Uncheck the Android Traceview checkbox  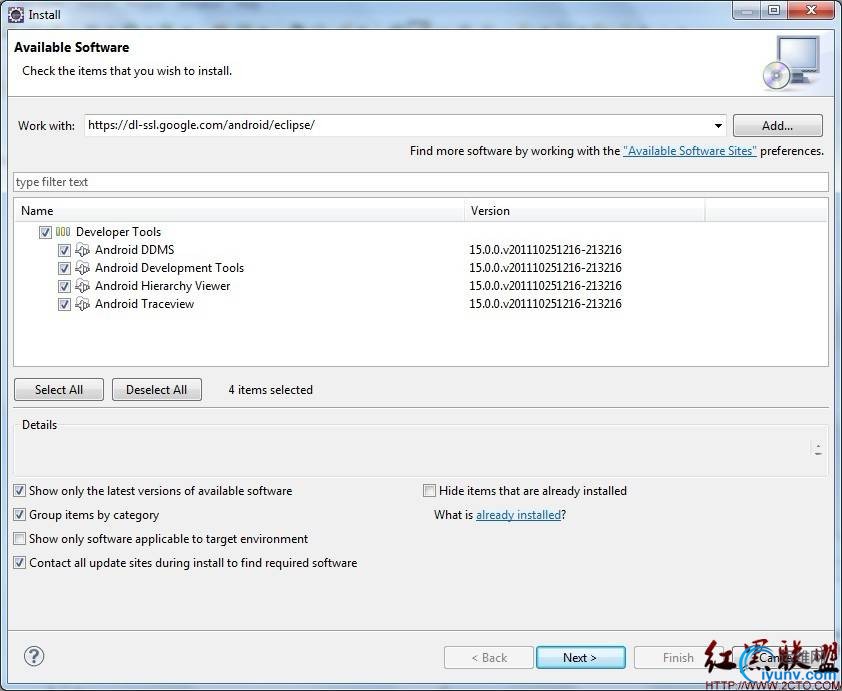(64, 304)
